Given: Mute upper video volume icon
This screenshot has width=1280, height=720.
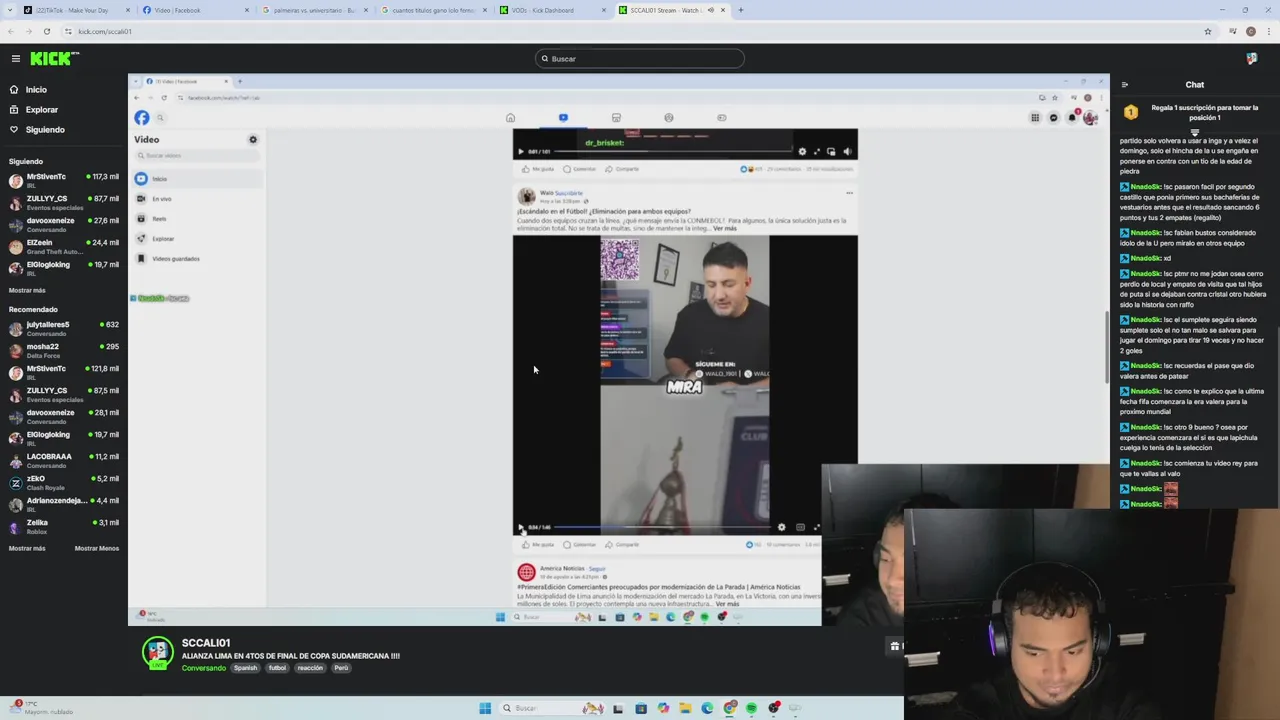Looking at the screenshot, I should click(847, 152).
